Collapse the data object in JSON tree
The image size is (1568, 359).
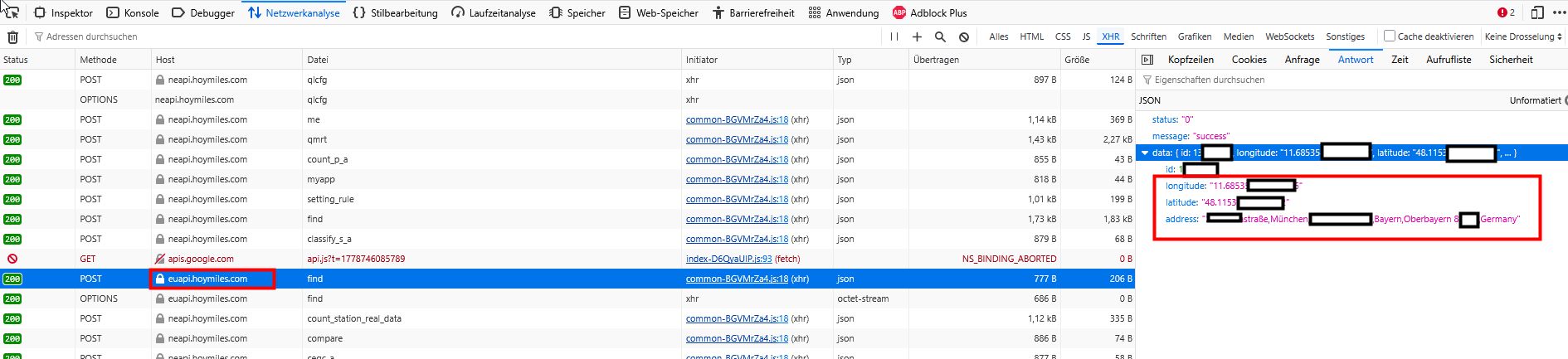(1145, 153)
